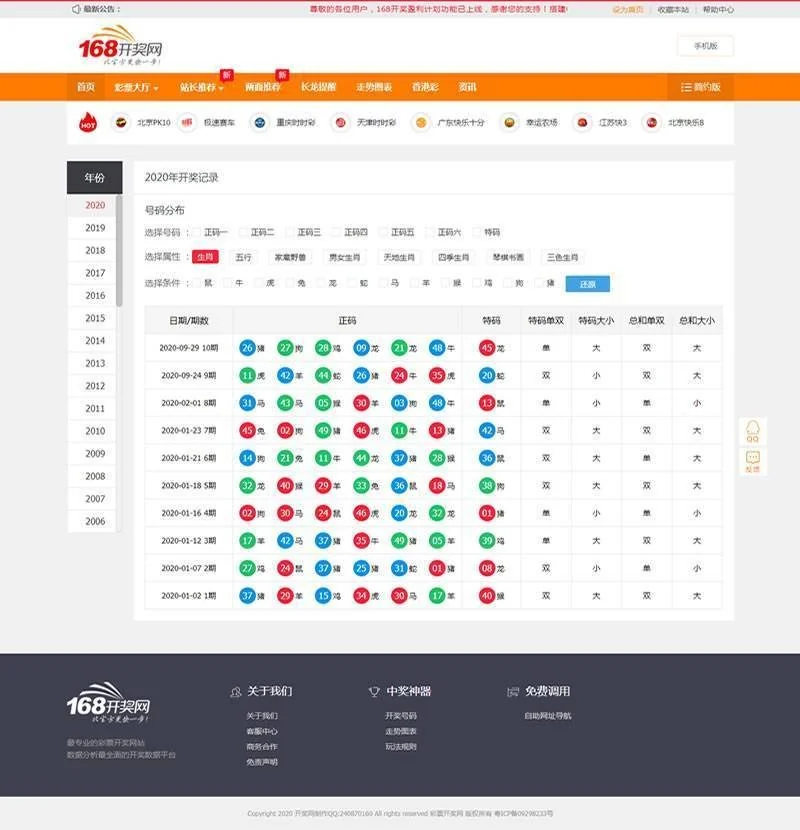Open the 北京PK10 lottery icon
Viewport: 800px width, 830px height.
pos(121,123)
